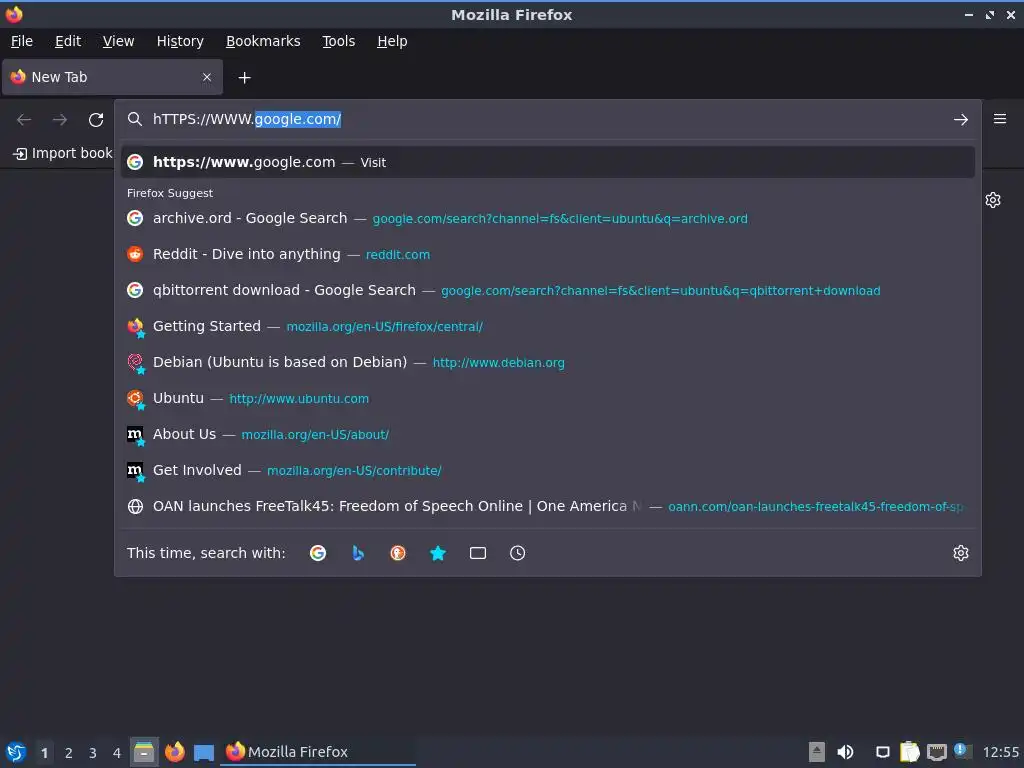Open the Bookmarks menu
The height and width of the screenshot is (768, 1024).
pos(263,41)
